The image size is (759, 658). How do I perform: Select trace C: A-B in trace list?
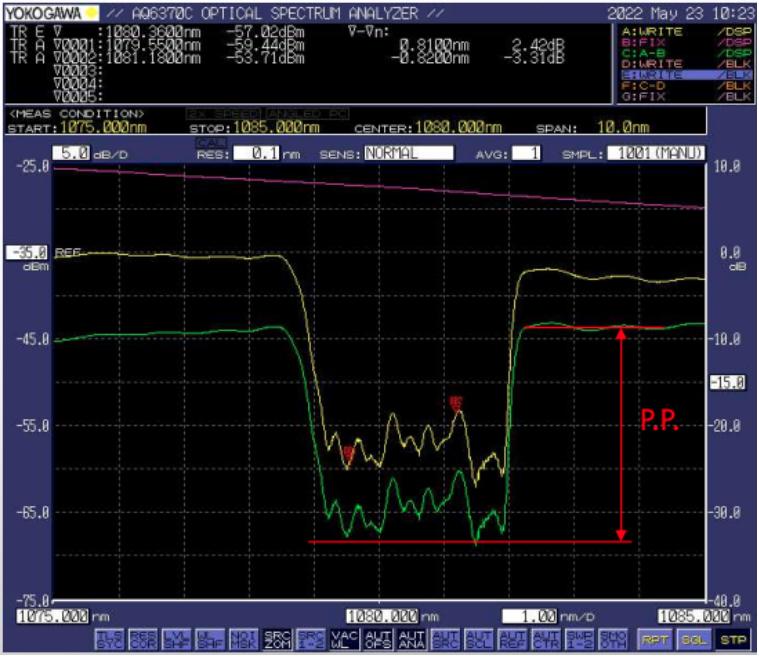(686, 53)
